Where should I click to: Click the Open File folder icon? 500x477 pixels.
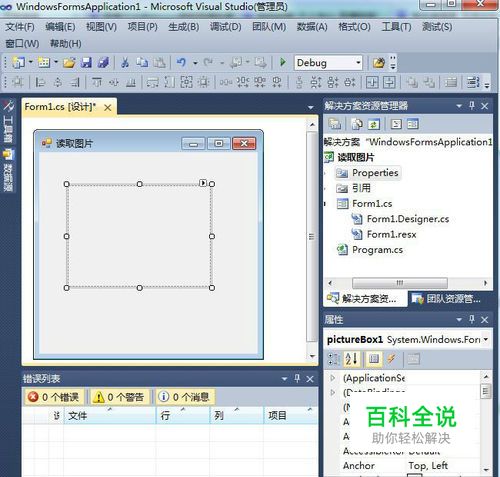[69, 62]
